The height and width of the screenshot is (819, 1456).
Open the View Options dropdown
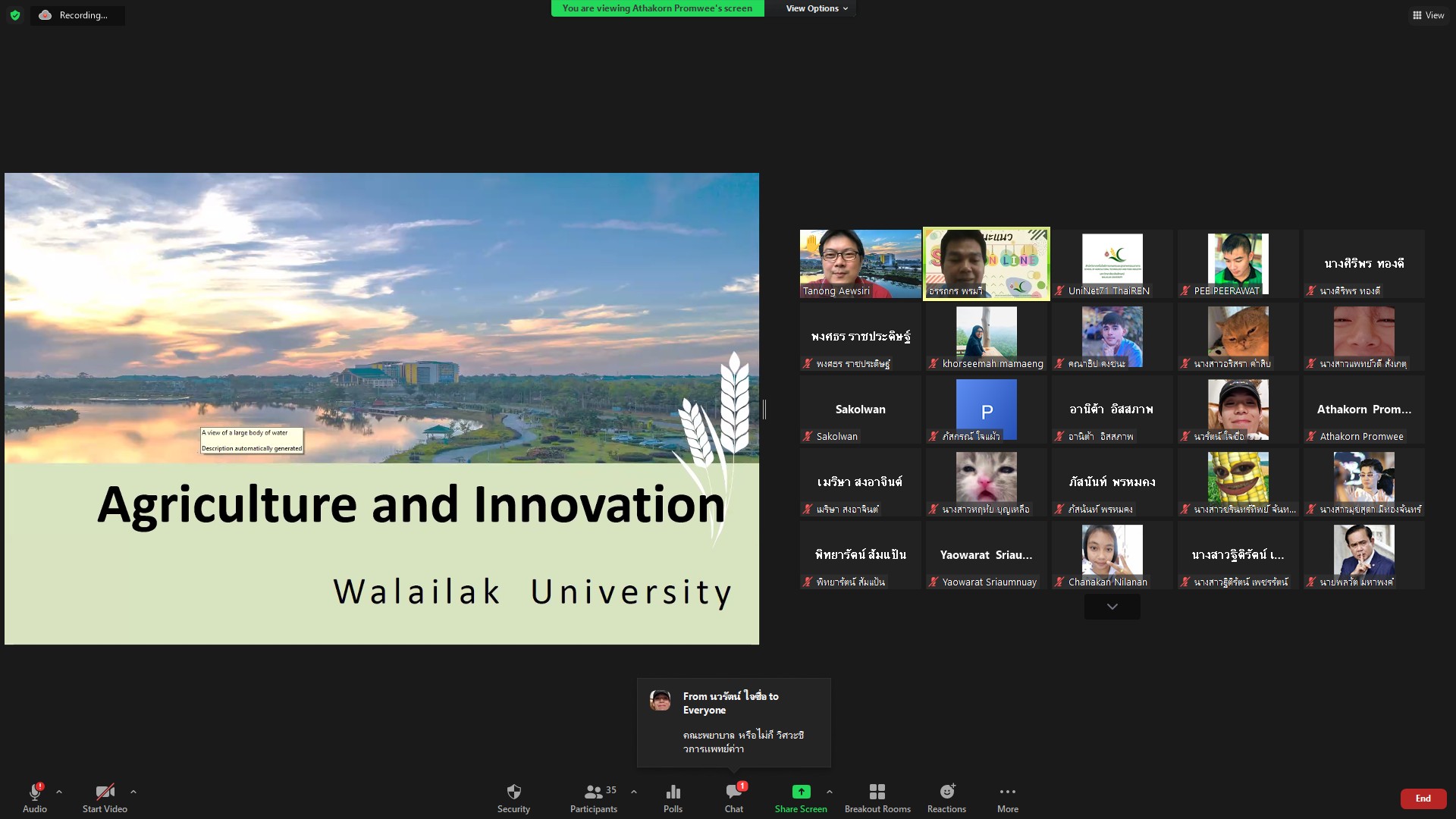pos(817,8)
